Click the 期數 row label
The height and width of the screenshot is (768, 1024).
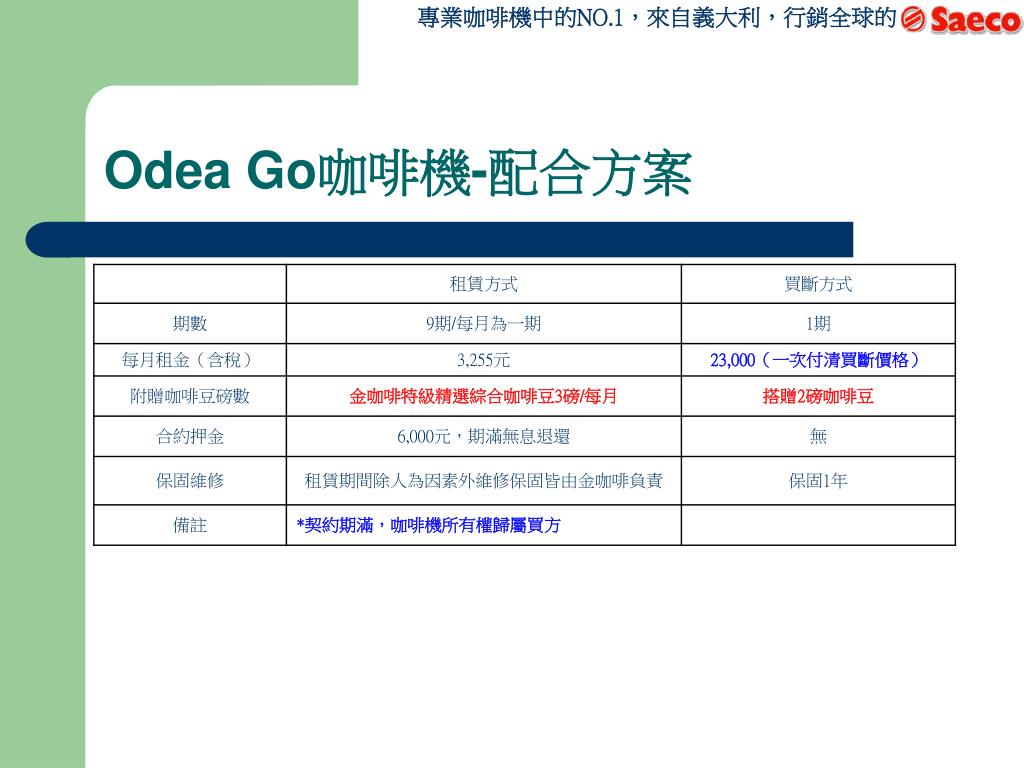click(x=189, y=323)
